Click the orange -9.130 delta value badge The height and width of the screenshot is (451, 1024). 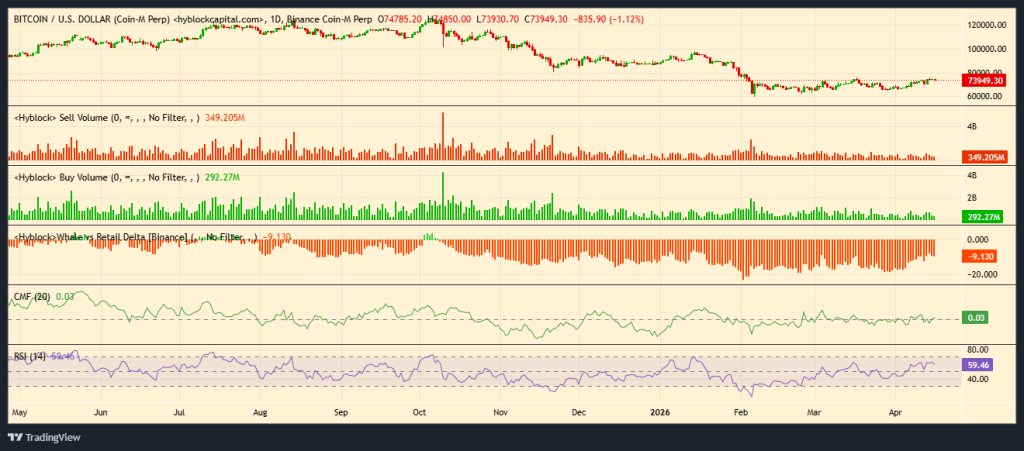click(x=982, y=256)
